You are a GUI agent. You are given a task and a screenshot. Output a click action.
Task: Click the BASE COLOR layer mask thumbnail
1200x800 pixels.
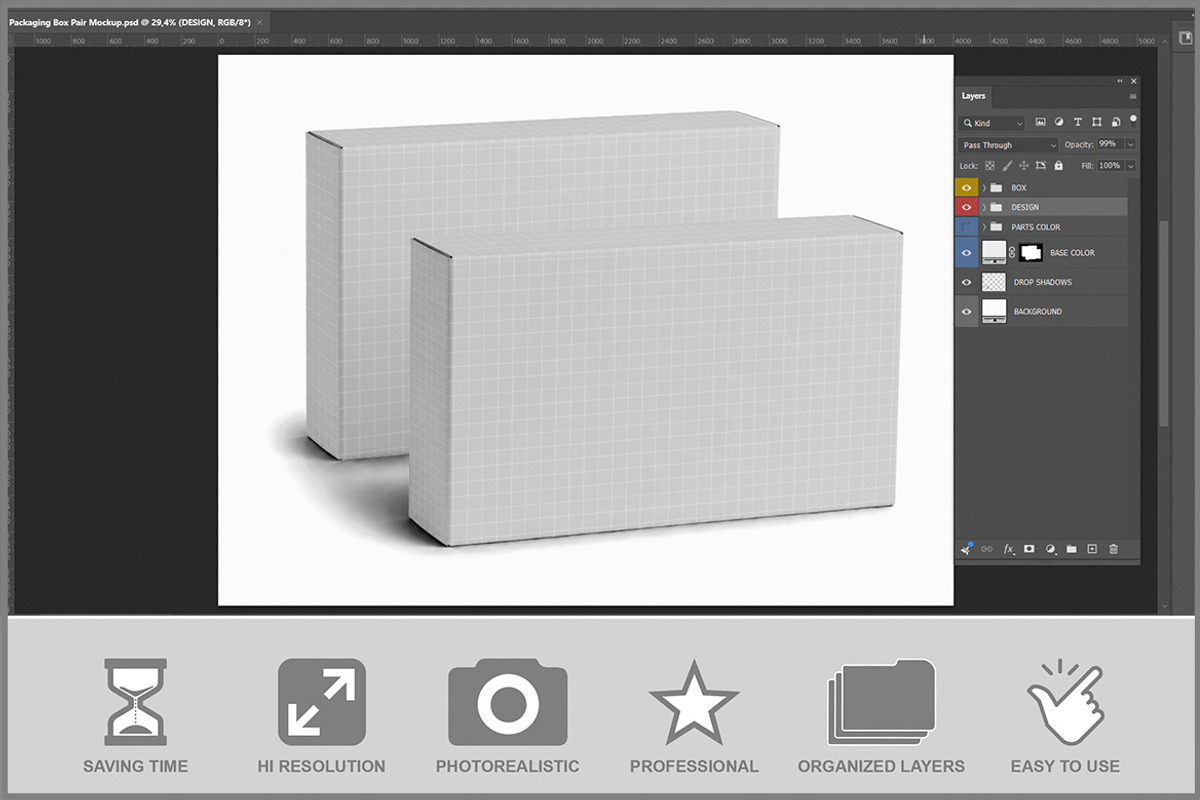[1031, 253]
